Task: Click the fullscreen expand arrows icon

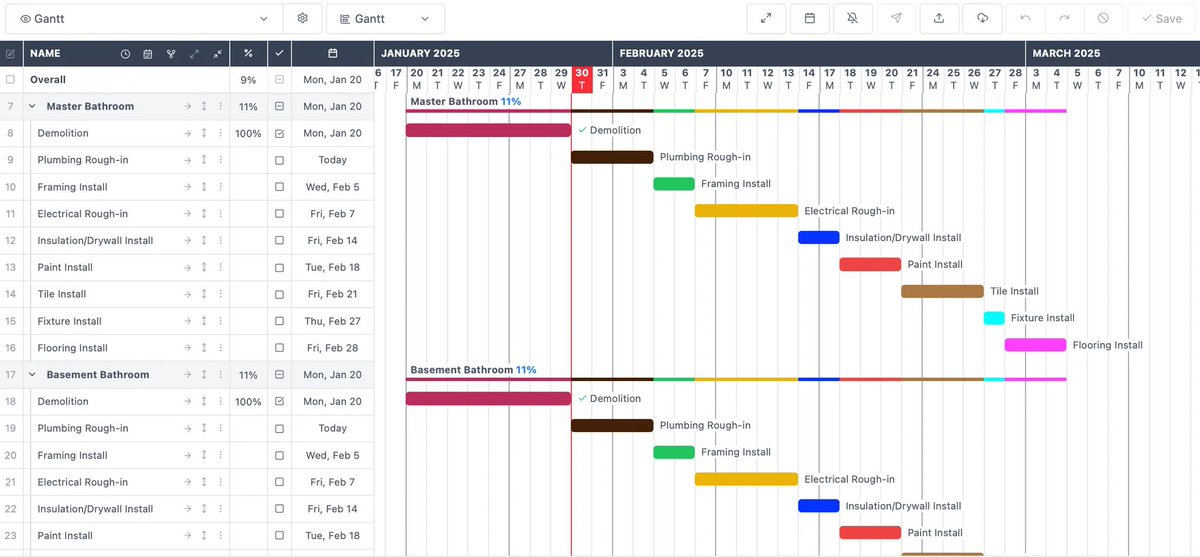Action: click(x=767, y=18)
